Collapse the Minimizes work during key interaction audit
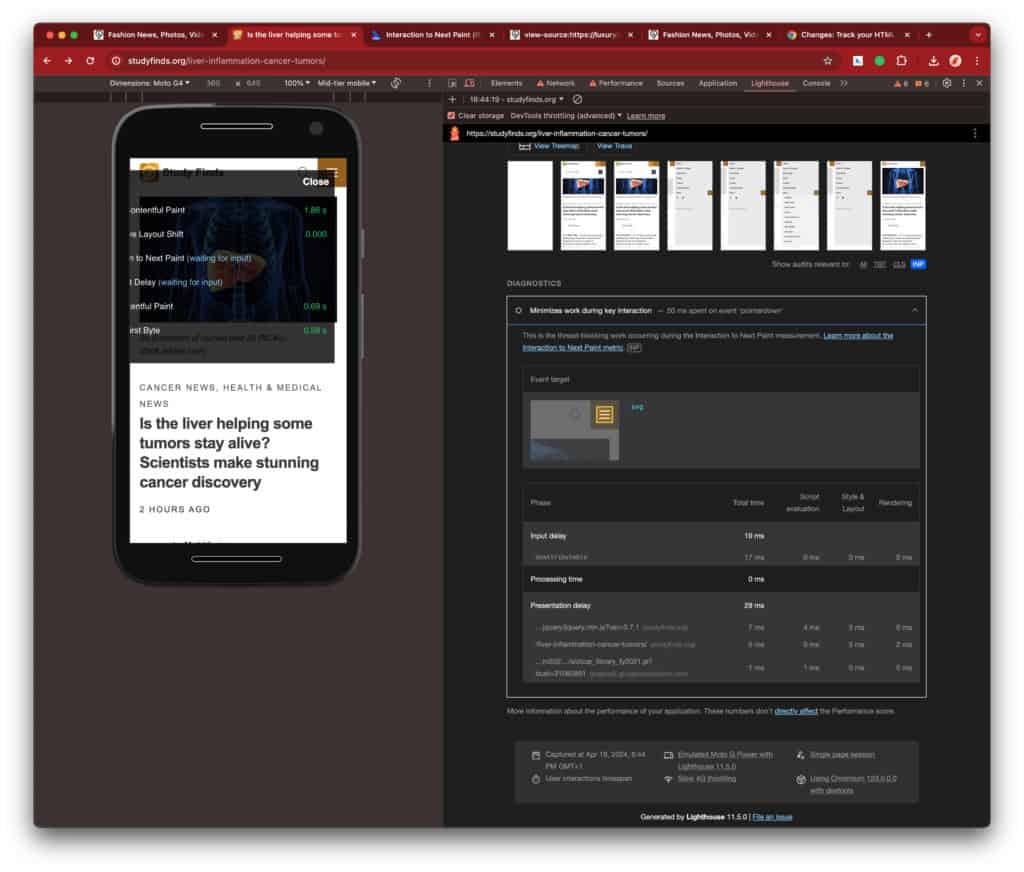Screen dimensions: 1024x872 point(914,311)
